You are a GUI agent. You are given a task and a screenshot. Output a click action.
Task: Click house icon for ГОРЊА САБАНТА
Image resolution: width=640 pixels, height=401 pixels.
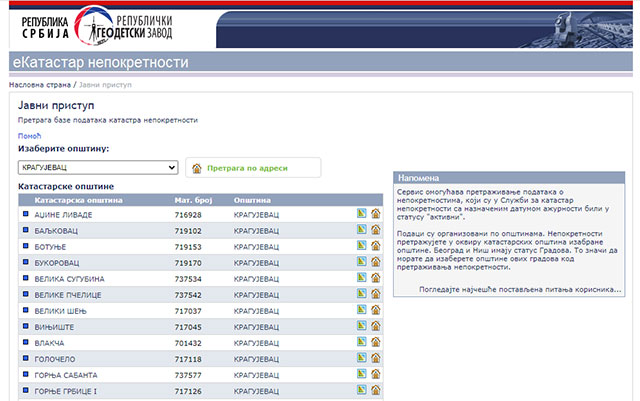[x=375, y=374]
